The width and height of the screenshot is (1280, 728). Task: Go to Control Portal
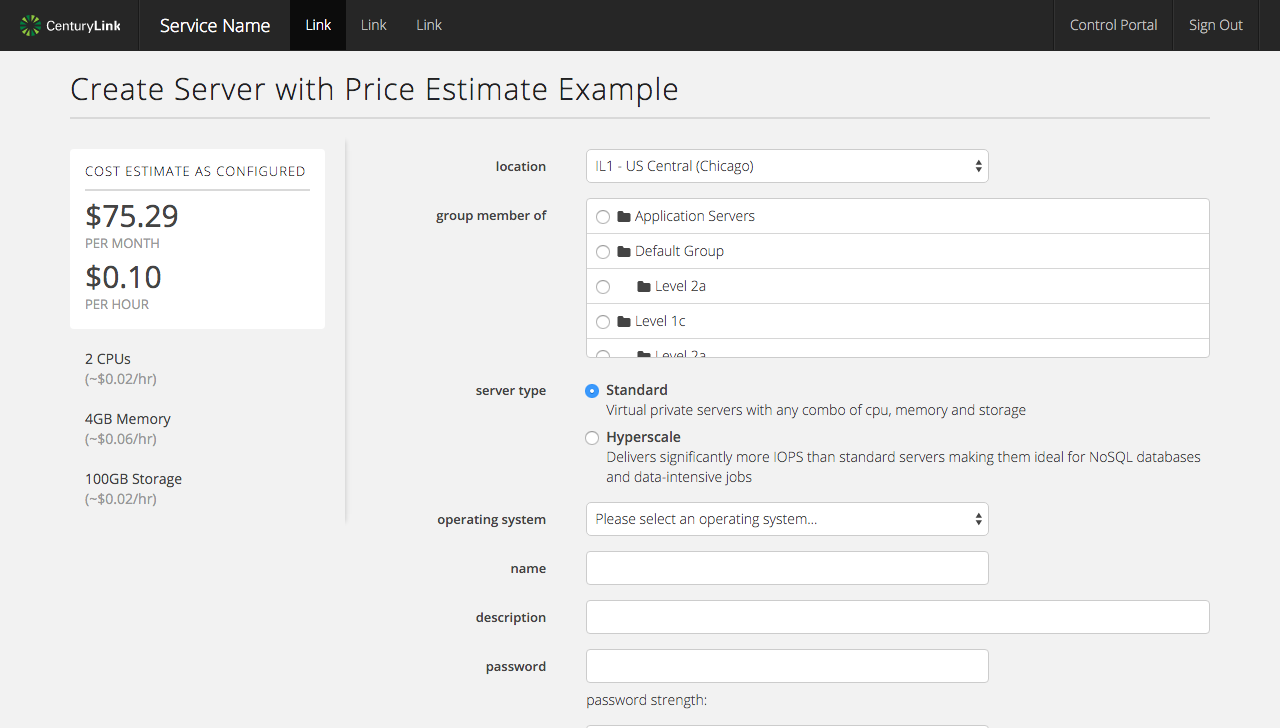(1113, 25)
